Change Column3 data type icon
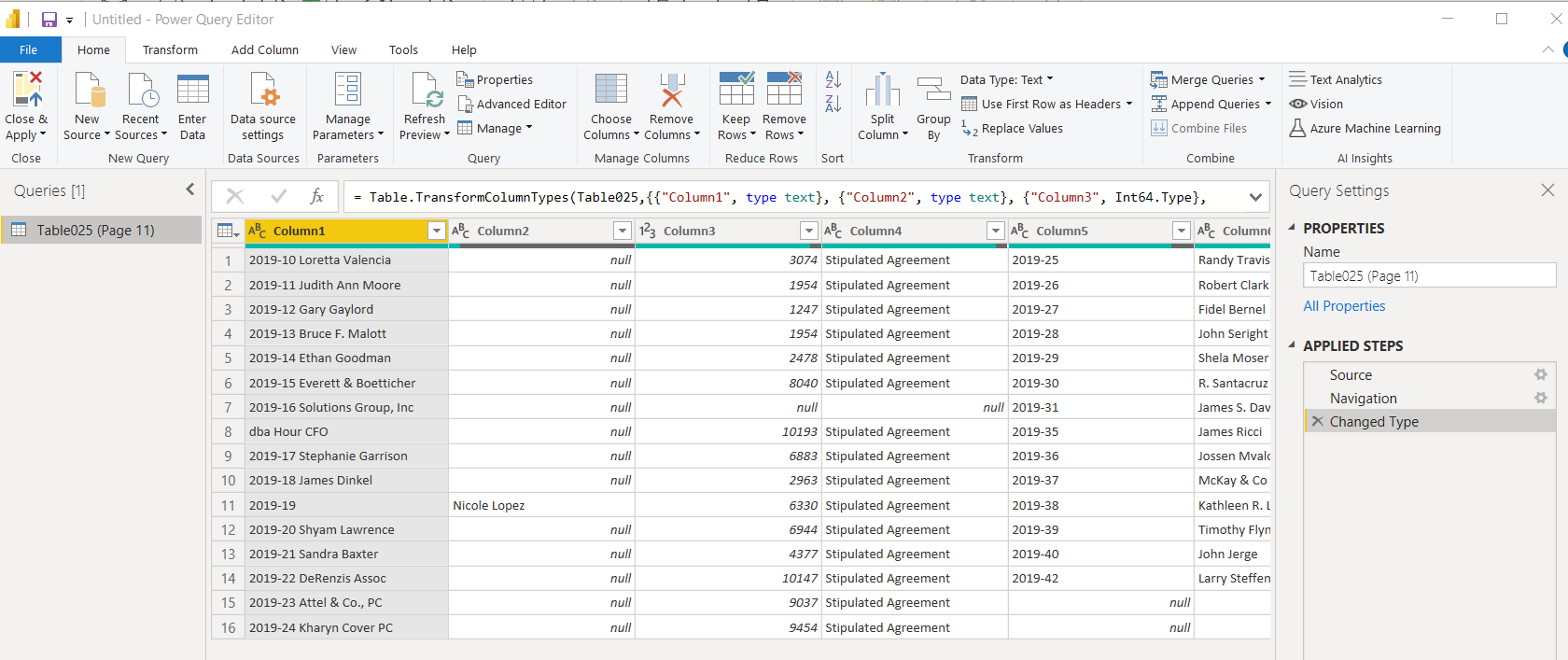The image size is (1568, 660). pos(648,231)
